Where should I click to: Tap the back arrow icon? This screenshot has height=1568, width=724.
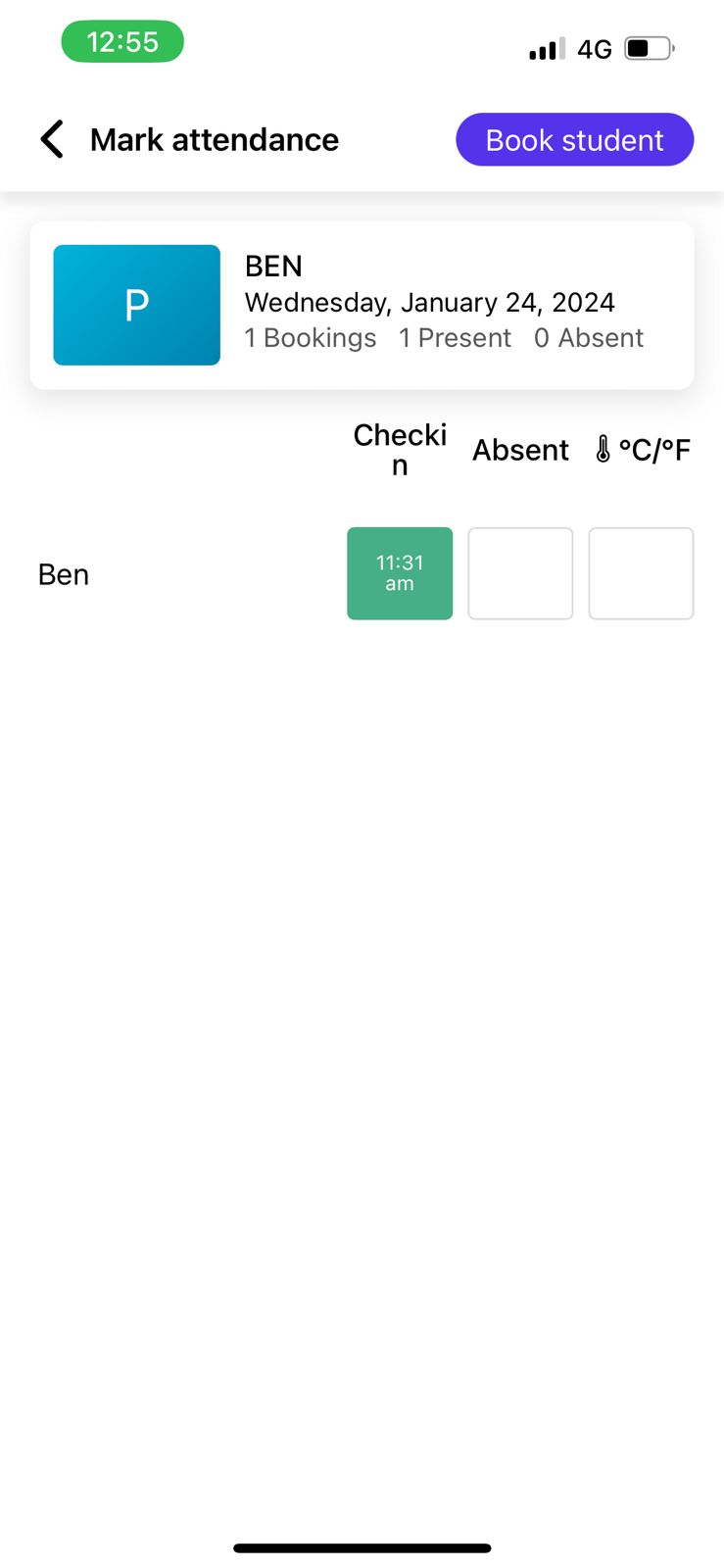tap(52, 139)
